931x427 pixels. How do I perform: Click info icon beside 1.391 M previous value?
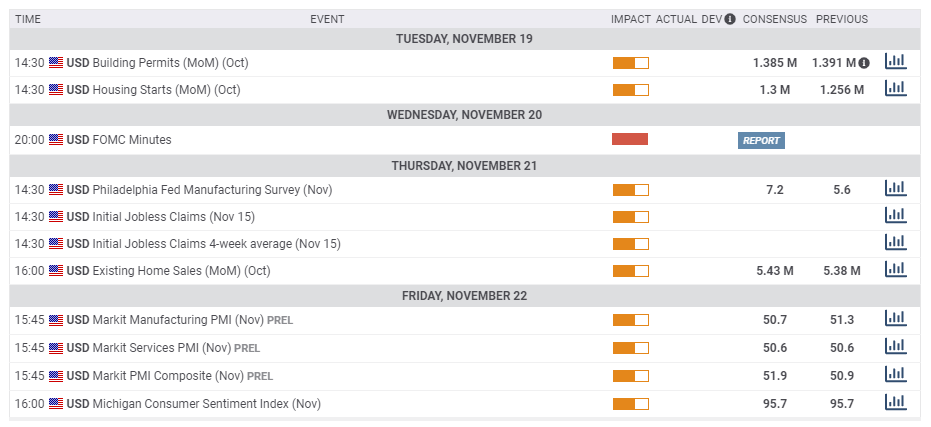[864, 62]
